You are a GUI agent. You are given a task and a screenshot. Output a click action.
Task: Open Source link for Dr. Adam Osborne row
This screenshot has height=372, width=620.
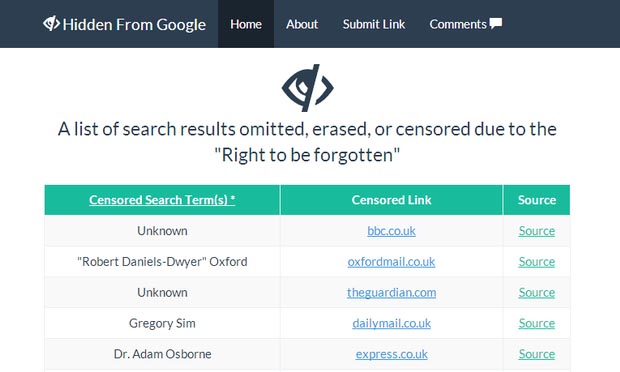click(x=537, y=354)
